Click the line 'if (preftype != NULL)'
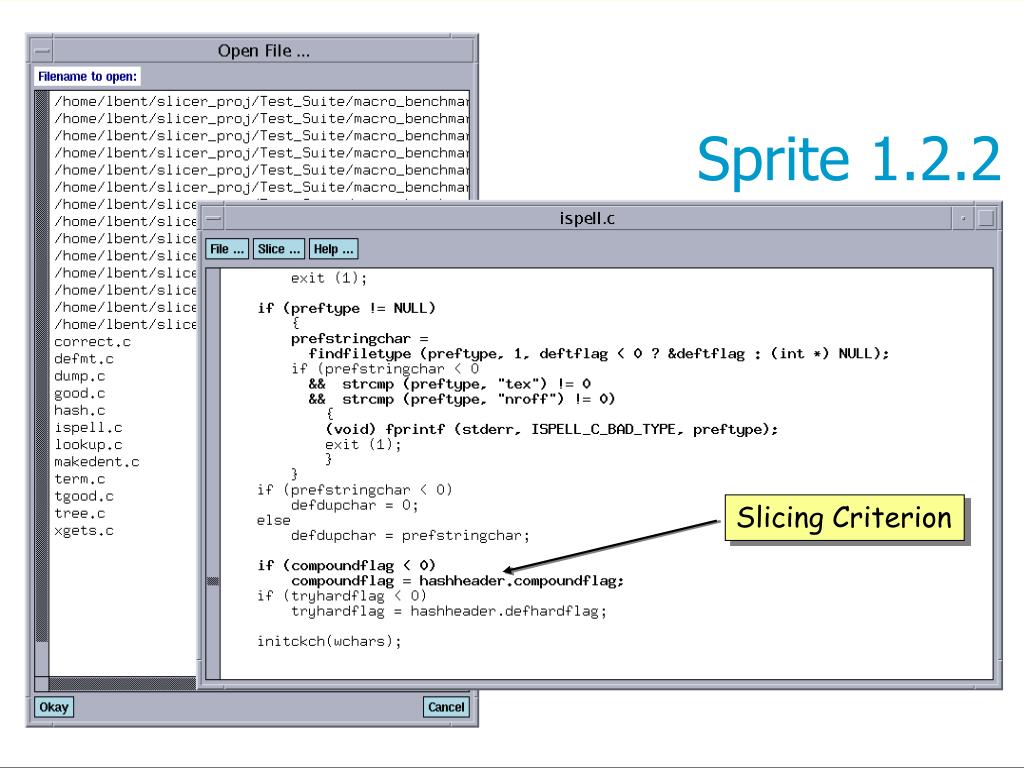The width and height of the screenshot is (1024, 768). point(346,308)
